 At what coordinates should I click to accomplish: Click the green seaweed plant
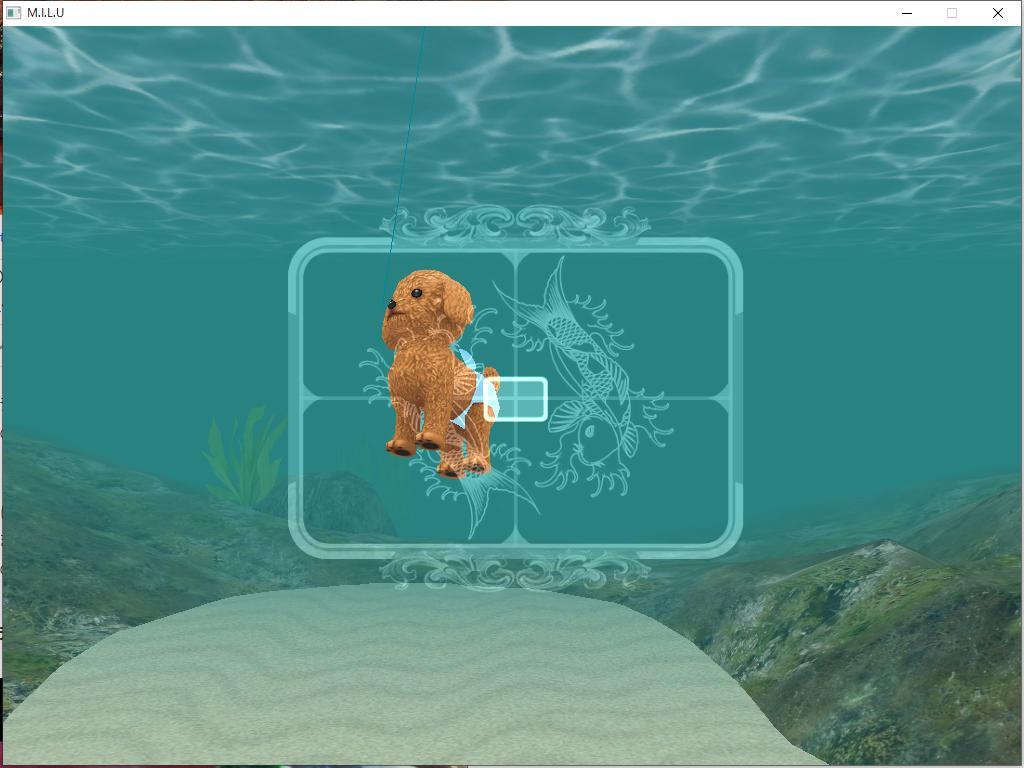click(x=245, y=455)
